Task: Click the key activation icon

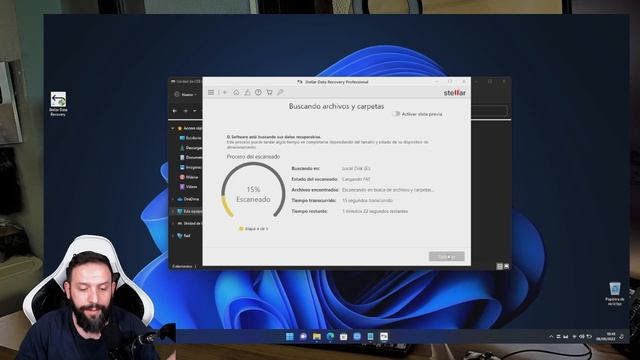Action: [280, 93]
